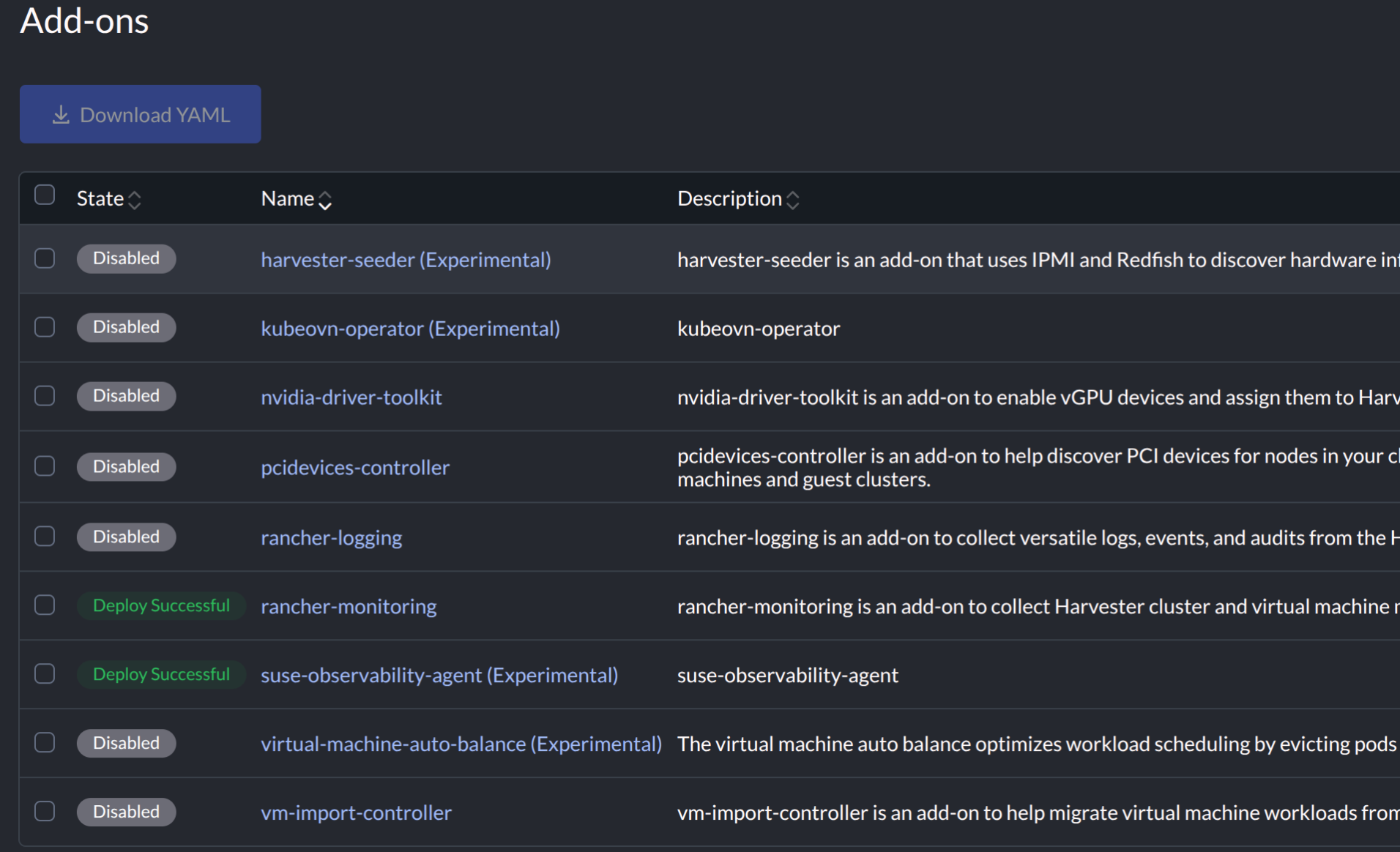The image size is (1400, 852).
Task: Open suse-observability-agent (Experimental) link
Action: (x=439, y=676)
